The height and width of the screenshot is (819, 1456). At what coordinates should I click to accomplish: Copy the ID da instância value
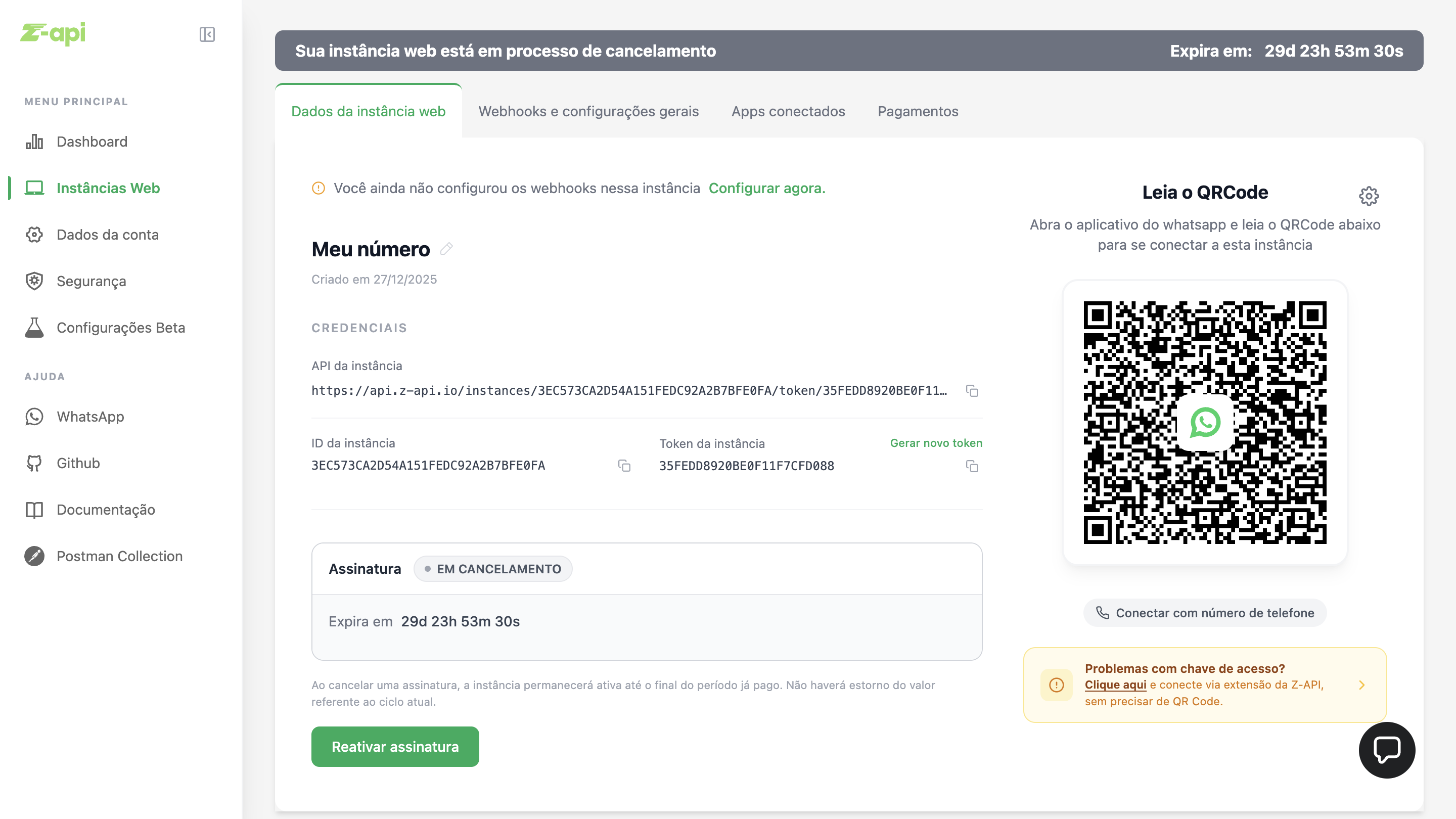624,466
